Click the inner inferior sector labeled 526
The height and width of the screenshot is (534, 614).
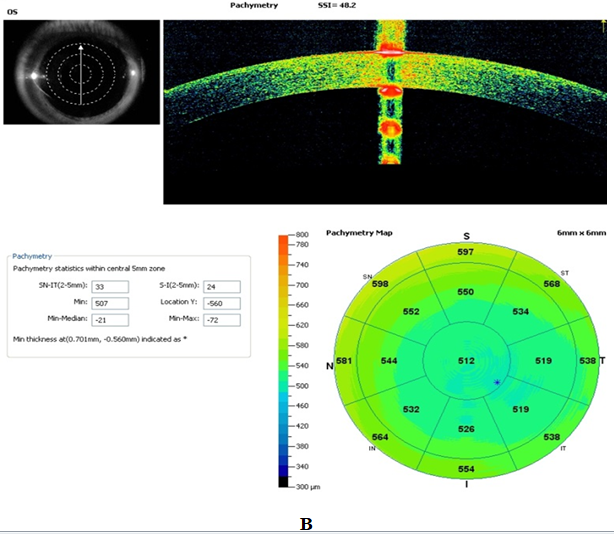[465, 429]
